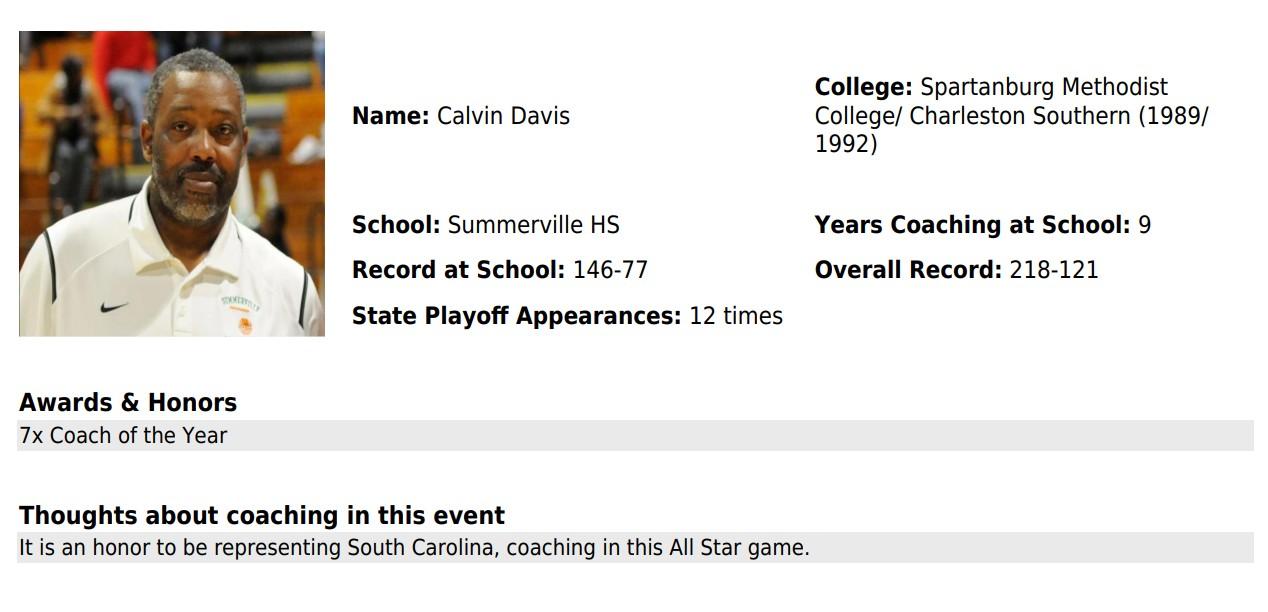Click the 7x Coach of the Year row
Image resolution: width=1268 pixels, height=612 pixels.
[635, 436]
